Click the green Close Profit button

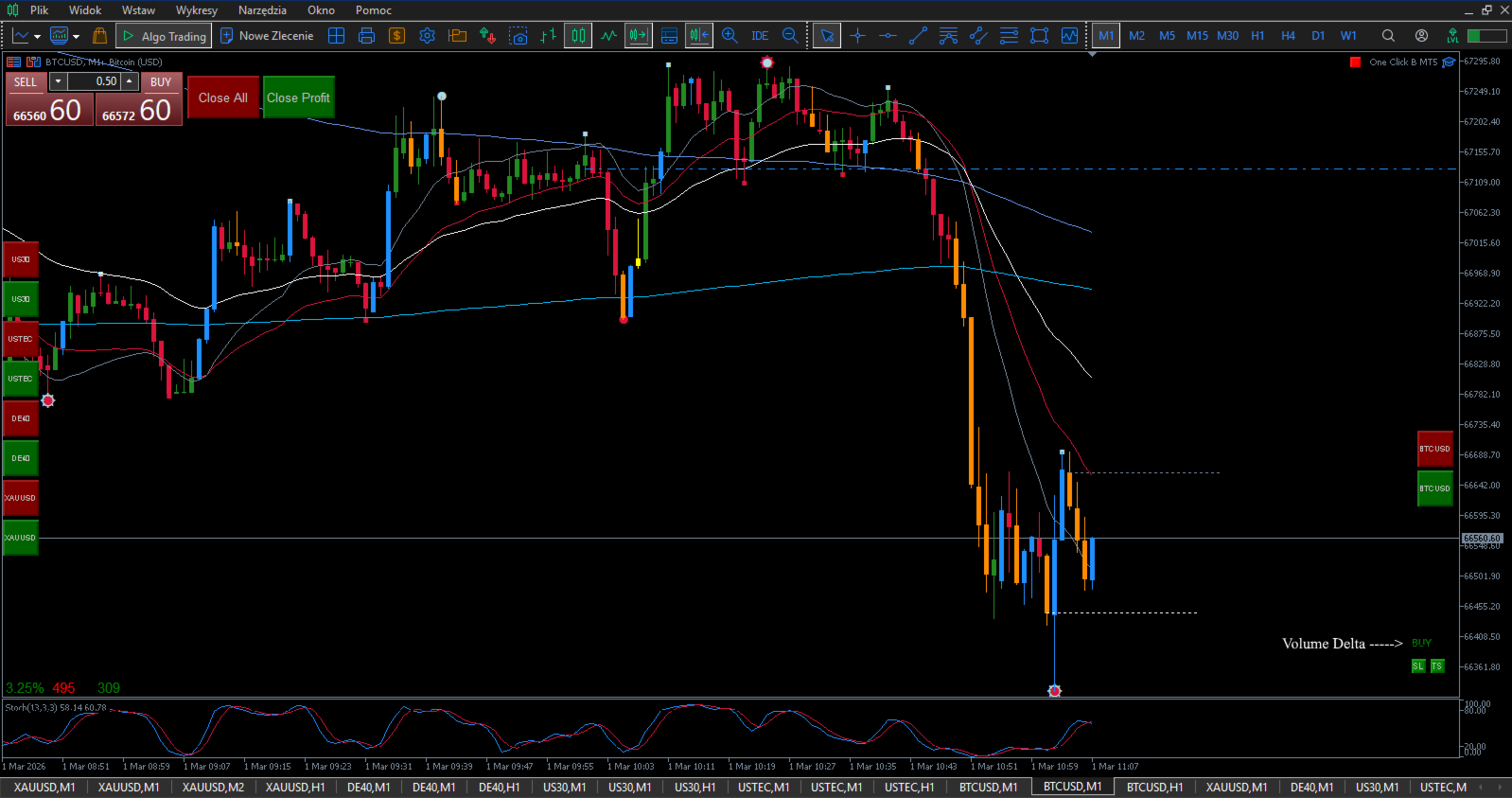298,98
